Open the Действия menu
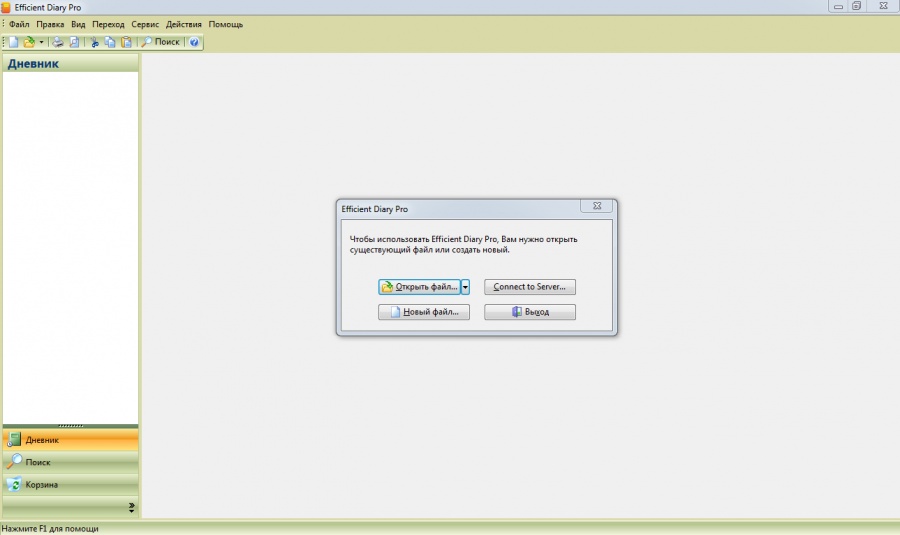 [184, 24]
